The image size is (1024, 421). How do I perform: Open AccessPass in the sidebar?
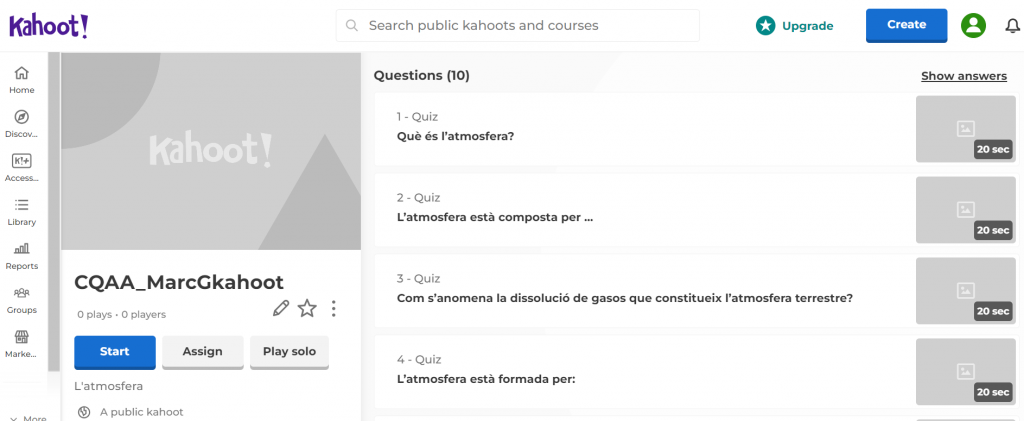21,167
